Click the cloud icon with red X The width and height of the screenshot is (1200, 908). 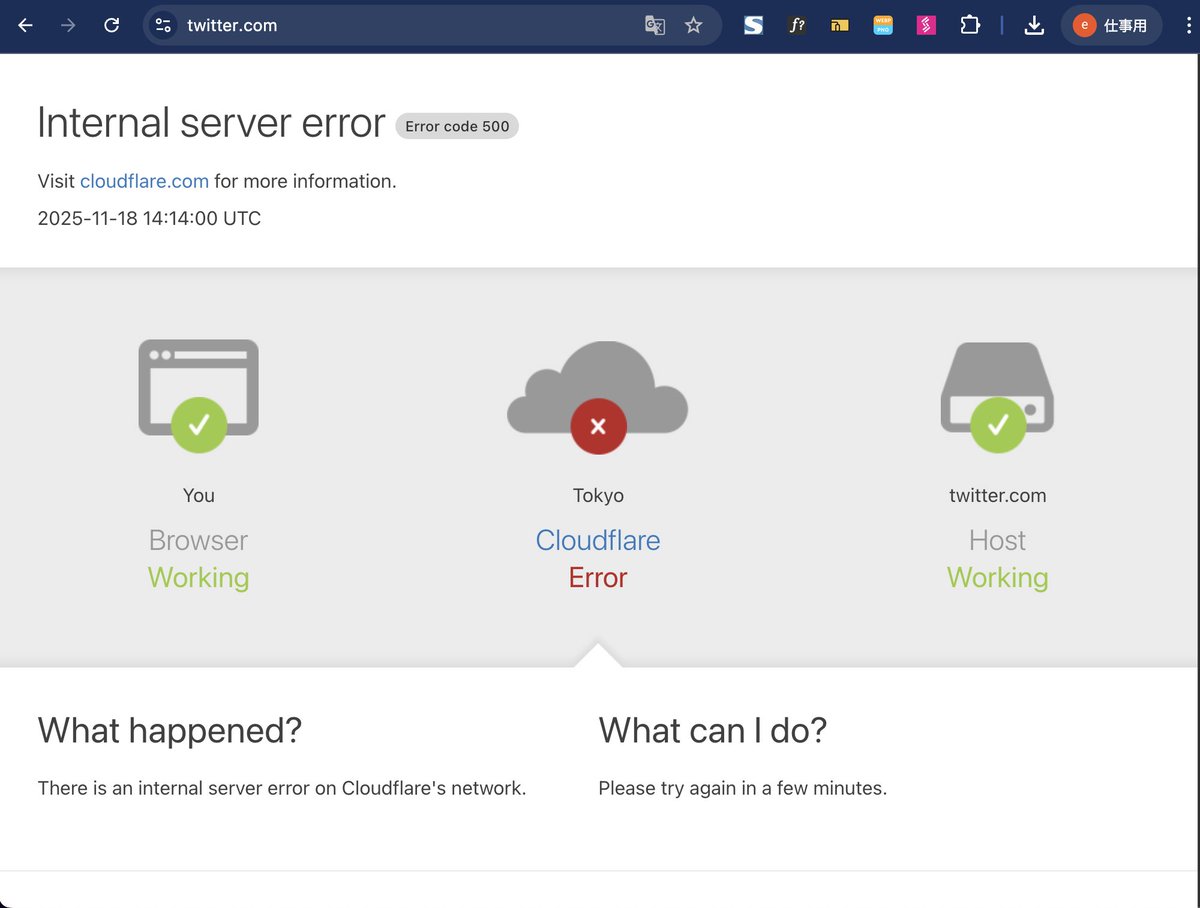tap(598, 397)
